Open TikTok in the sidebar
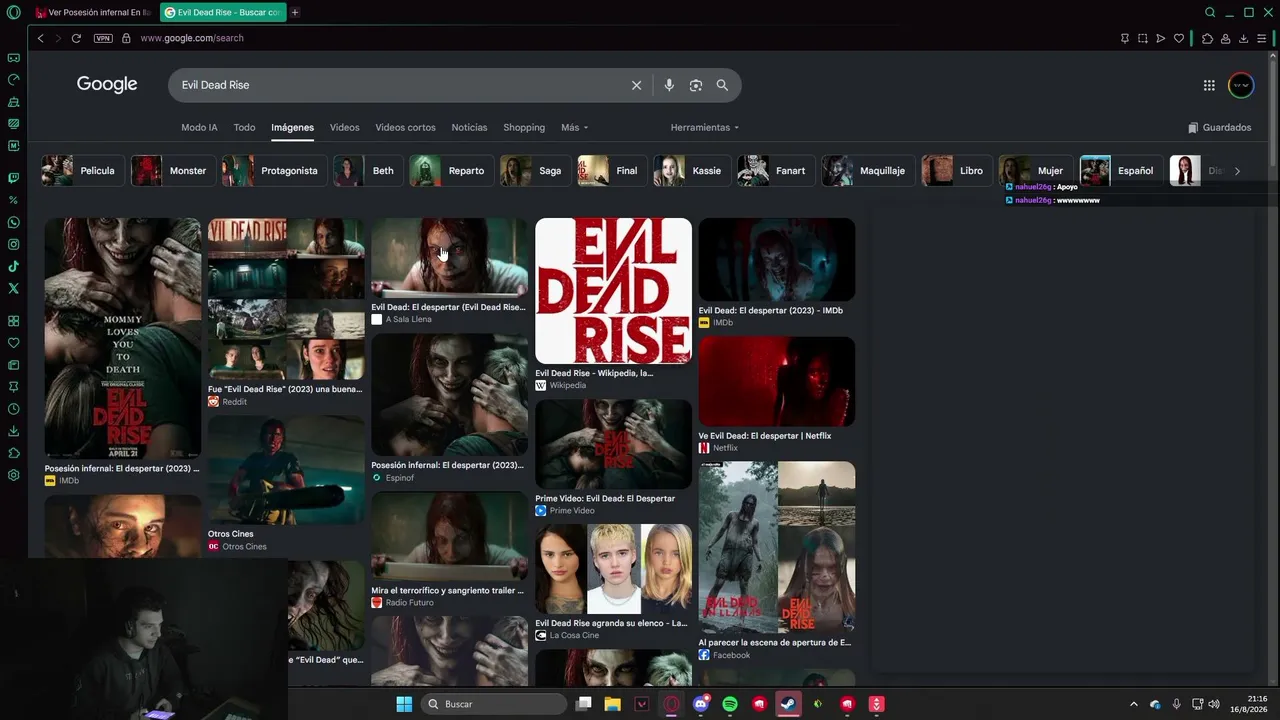Viewport: 1280px width, 720px height. click(13, 266)
